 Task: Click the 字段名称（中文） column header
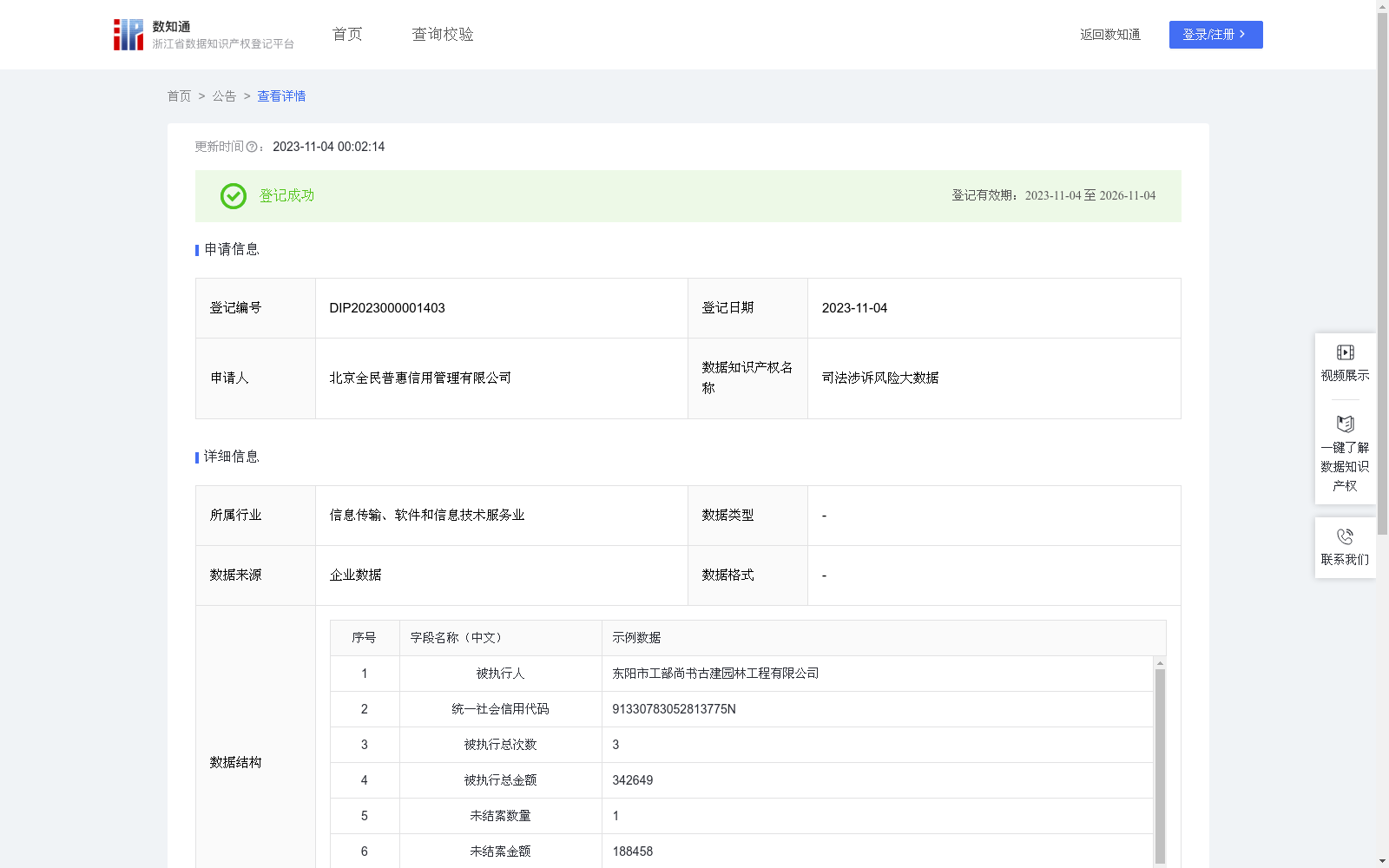(501, 638)
